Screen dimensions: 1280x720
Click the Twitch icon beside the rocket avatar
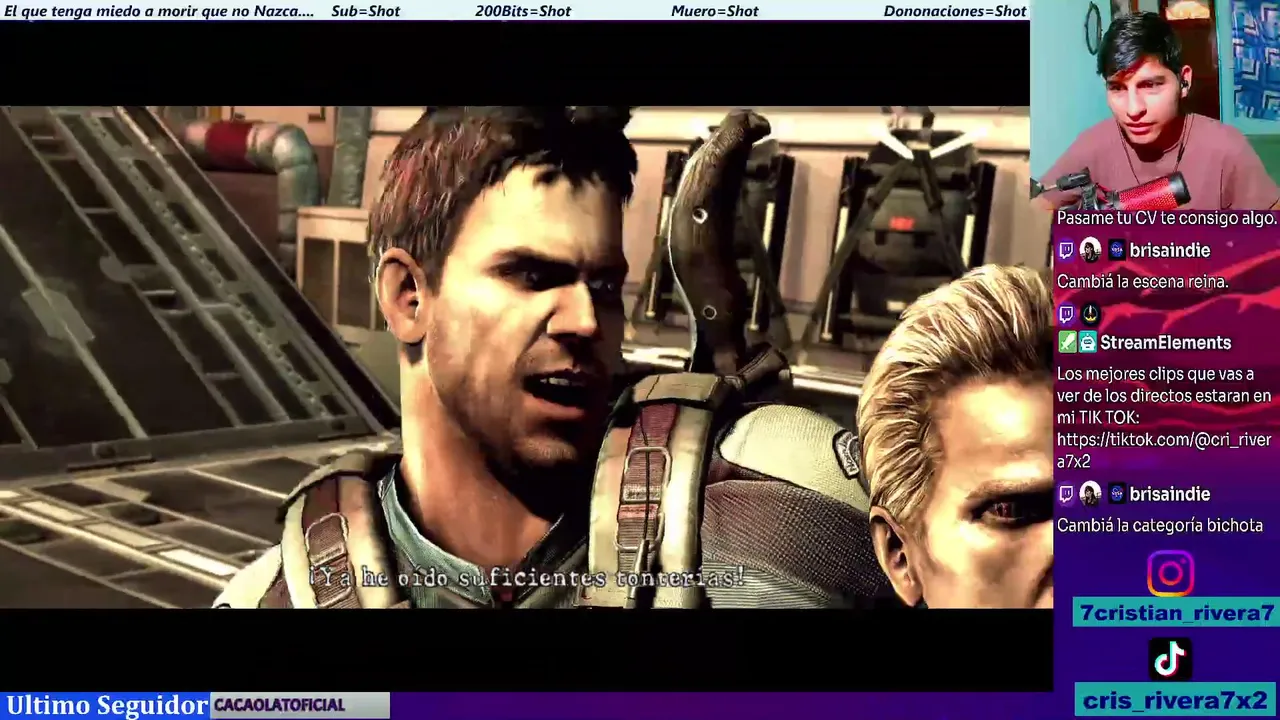tap(1066, 314)
